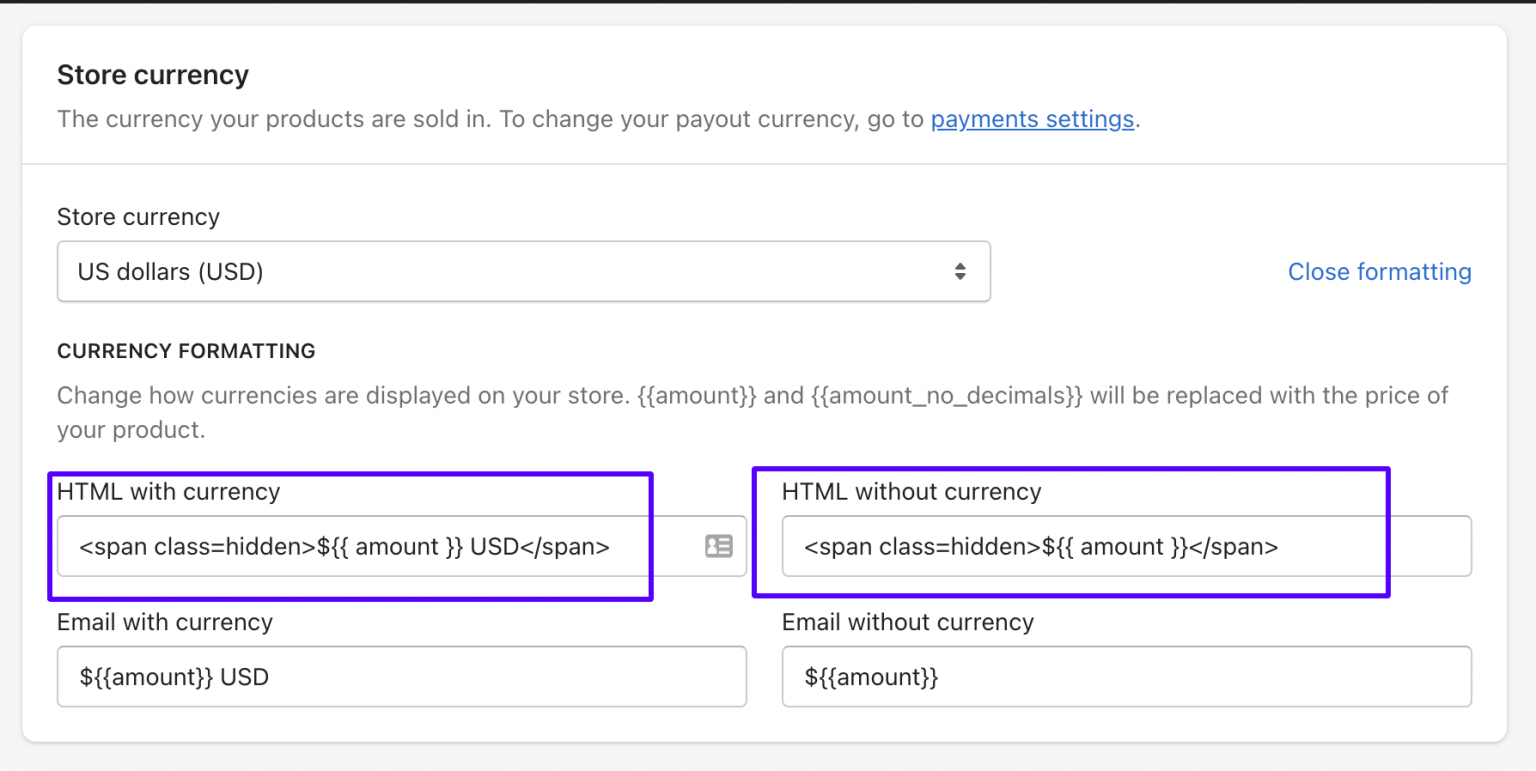Select US dollars (USD) combo box

point(523,271)
